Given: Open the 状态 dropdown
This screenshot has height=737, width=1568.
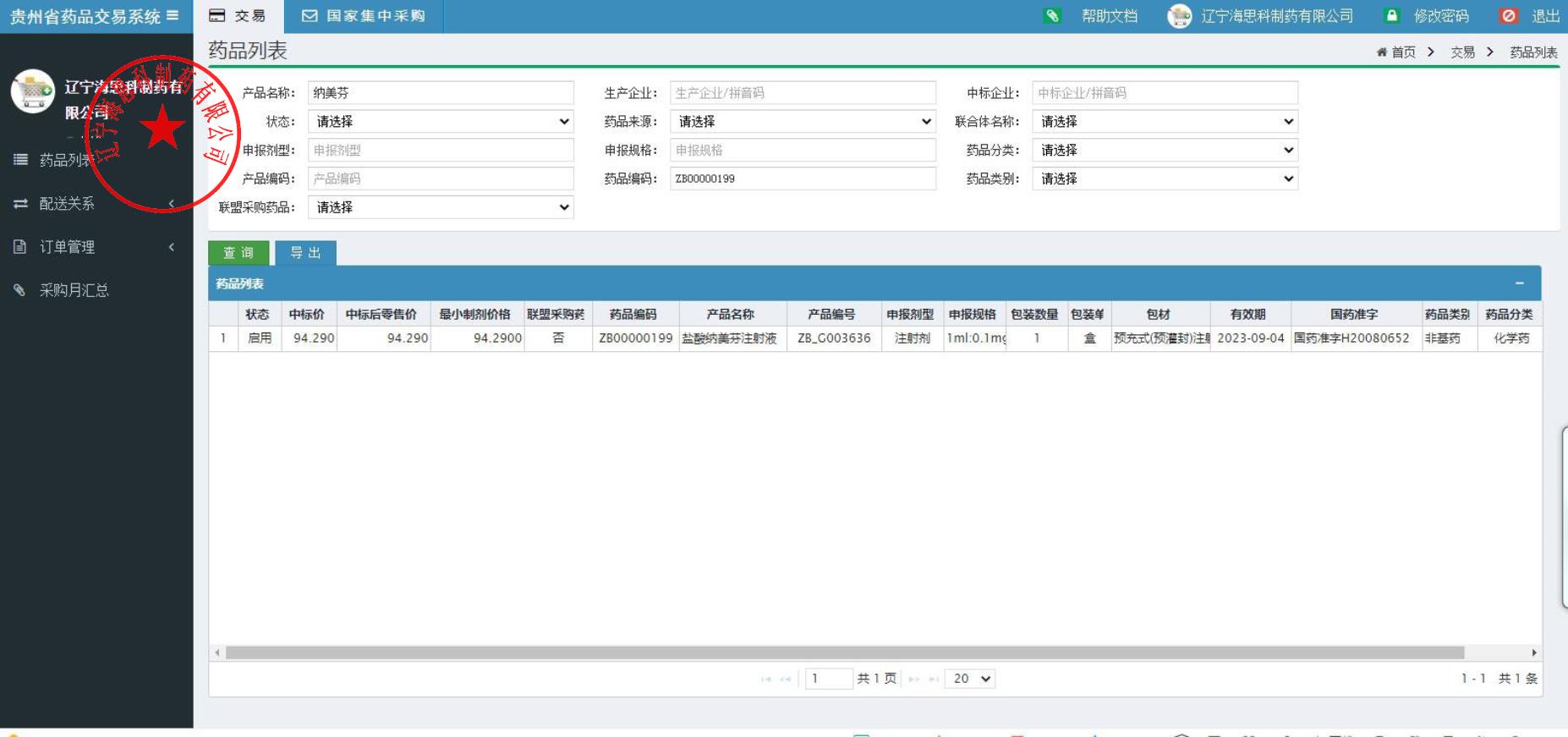Looking at the screenshot, I should [x=441, y=122].
